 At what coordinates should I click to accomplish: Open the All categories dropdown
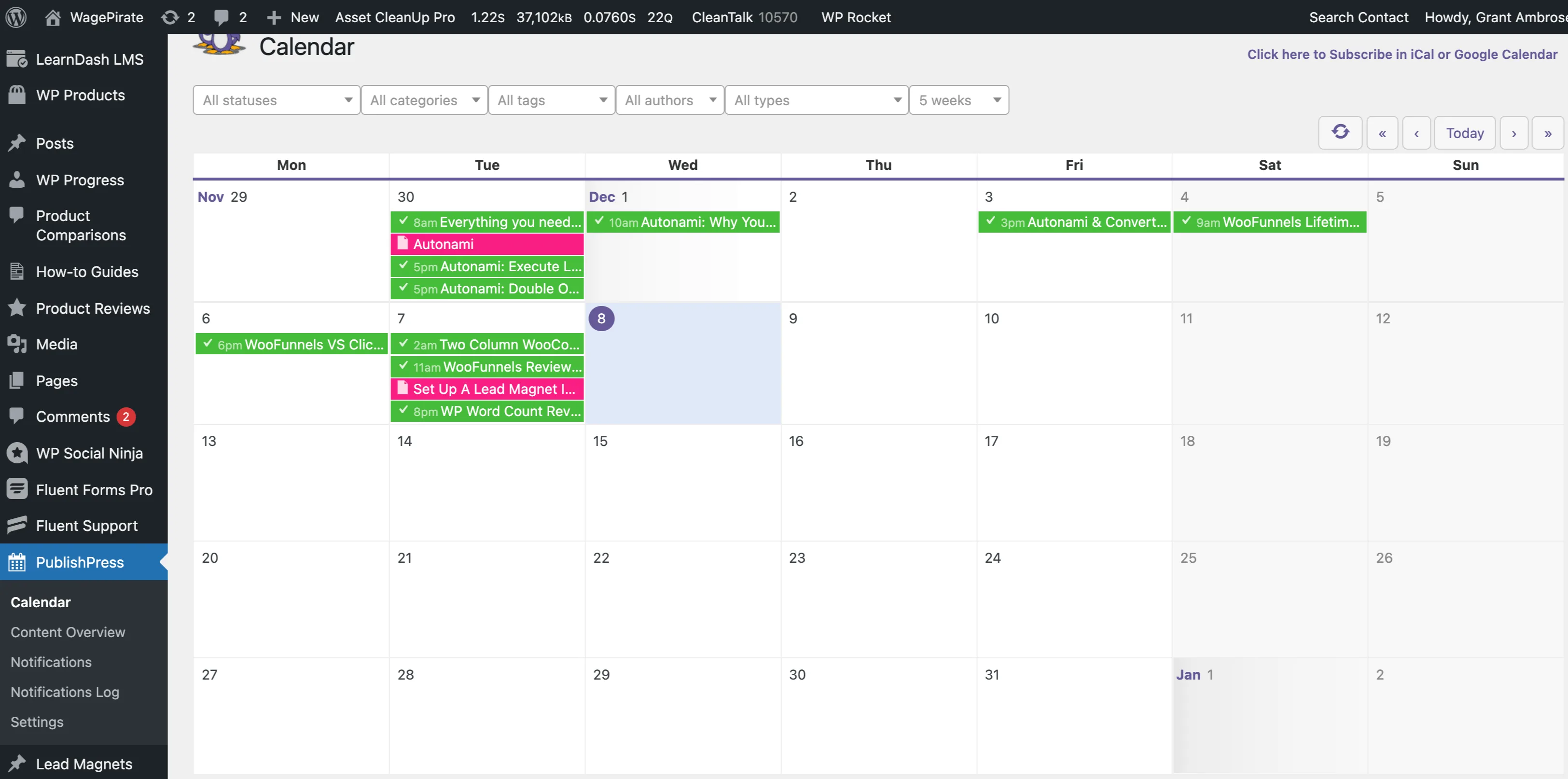[x=424, y=100]
